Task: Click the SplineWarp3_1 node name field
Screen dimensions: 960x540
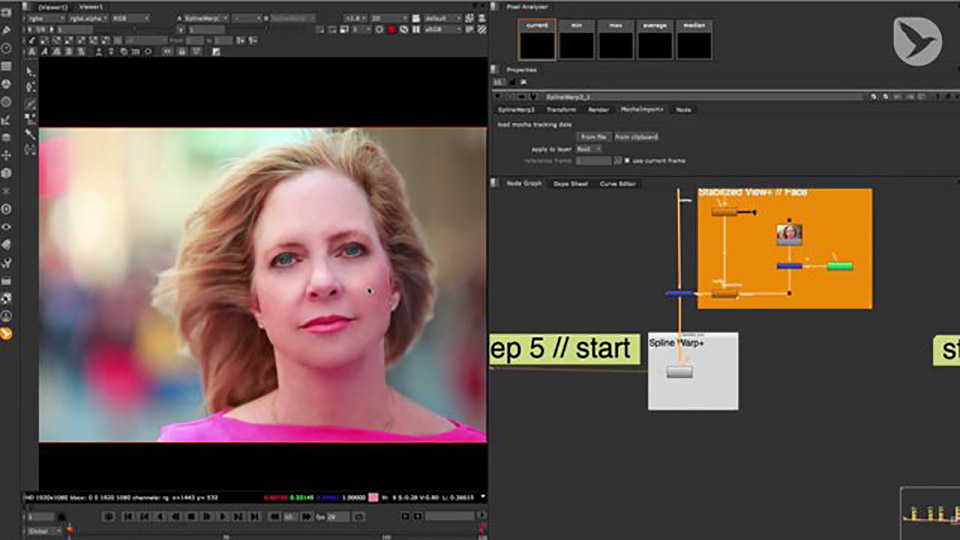Action: (x=703, y=97)
